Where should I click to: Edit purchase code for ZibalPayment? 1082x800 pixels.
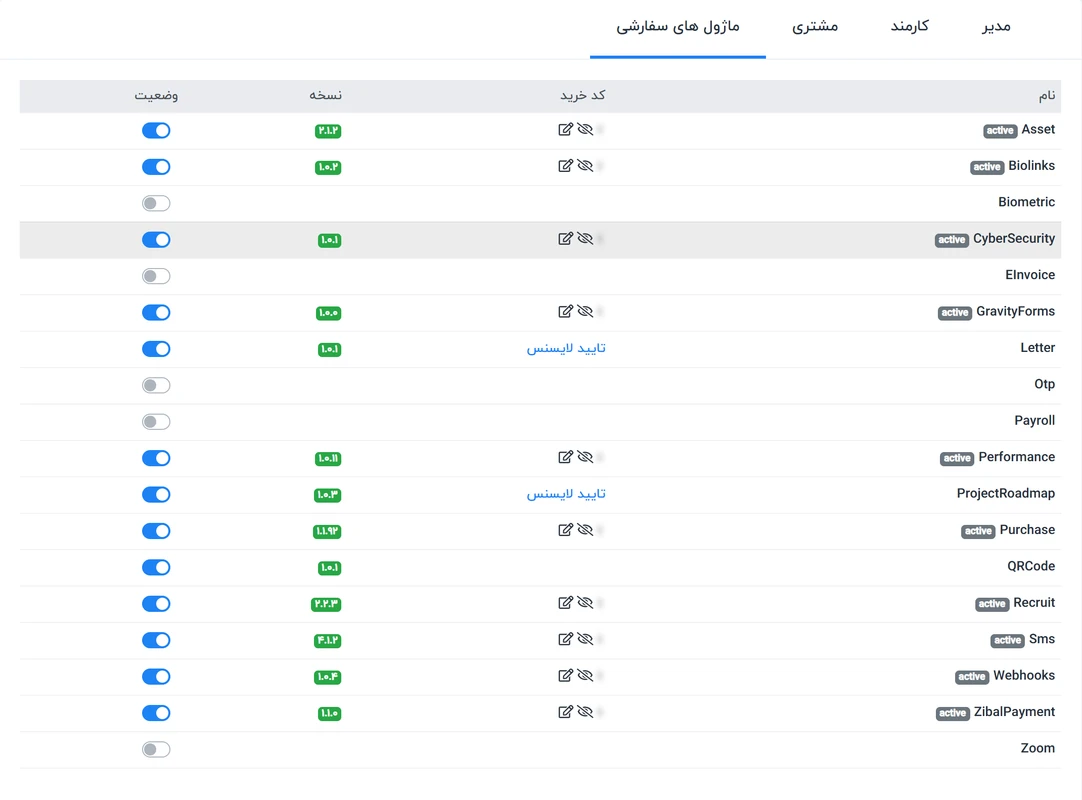pos(565,712)
